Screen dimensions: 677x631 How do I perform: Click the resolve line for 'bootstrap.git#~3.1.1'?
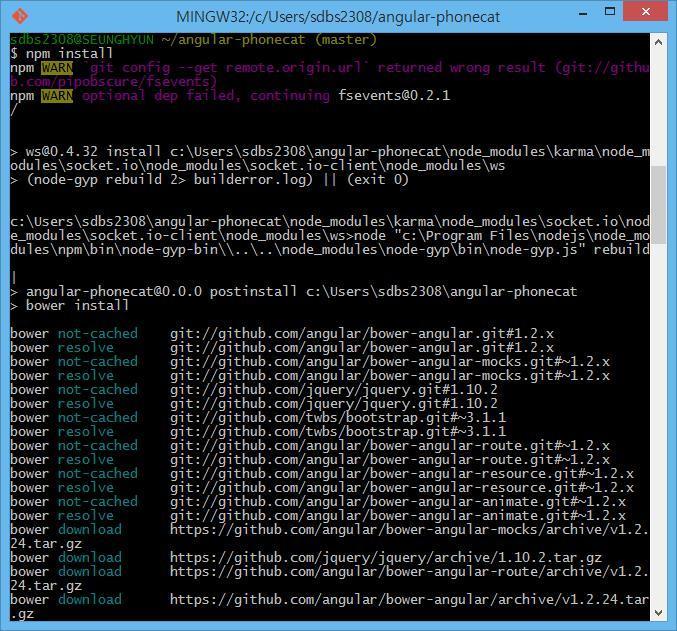[258, 431]
